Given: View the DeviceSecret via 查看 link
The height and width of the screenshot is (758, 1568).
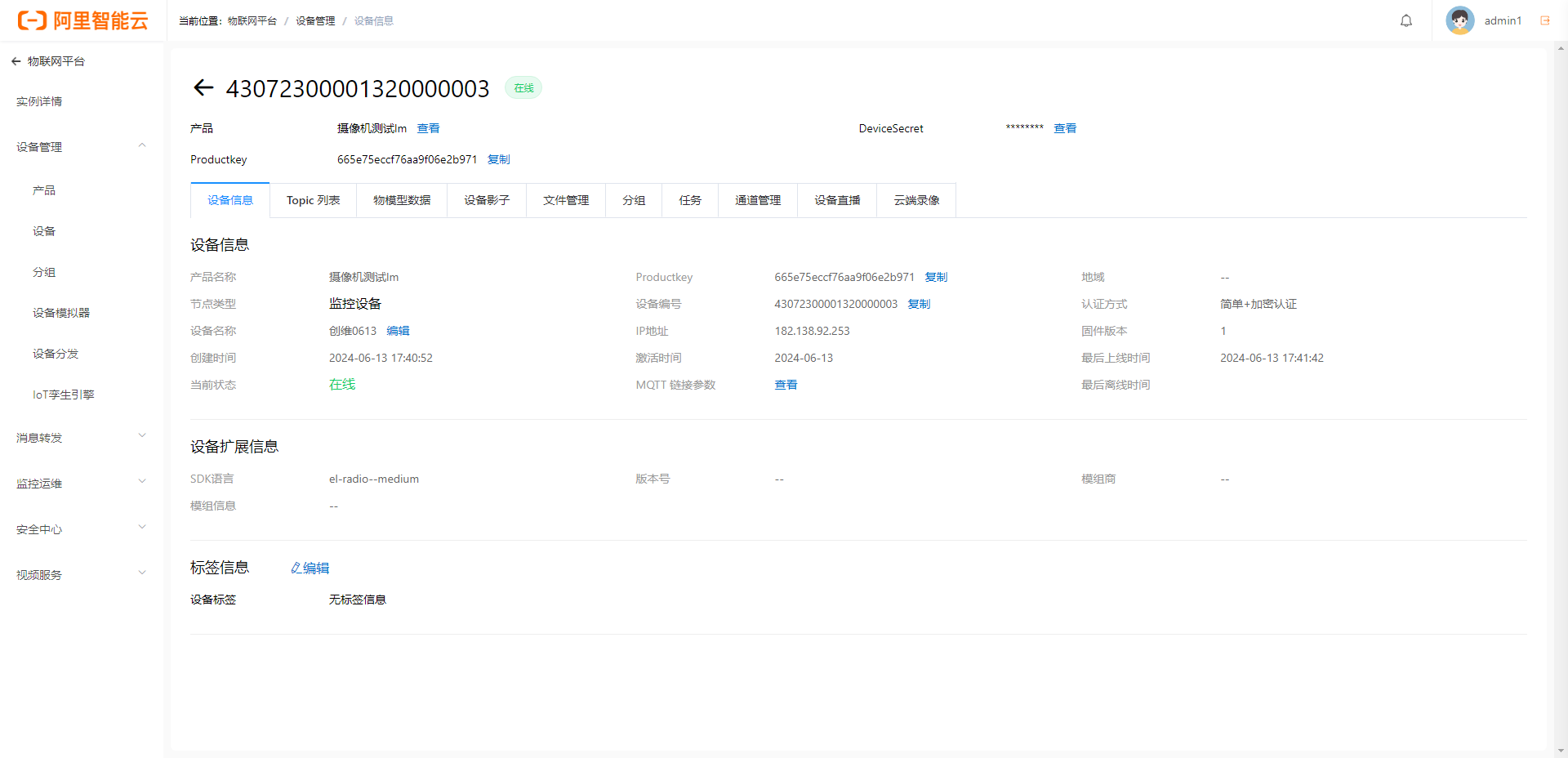Looking at the screenshot, I should (x=1065, y=128).
